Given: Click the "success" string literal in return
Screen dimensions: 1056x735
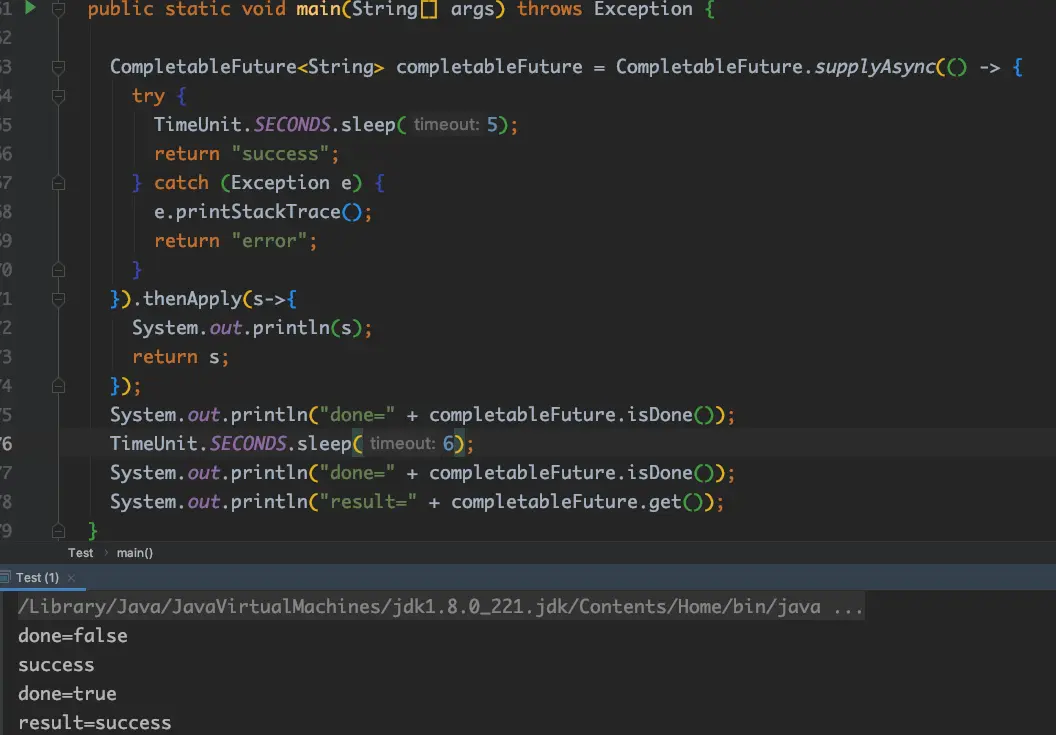Looking at the screenshot, I should click(280, 154).
